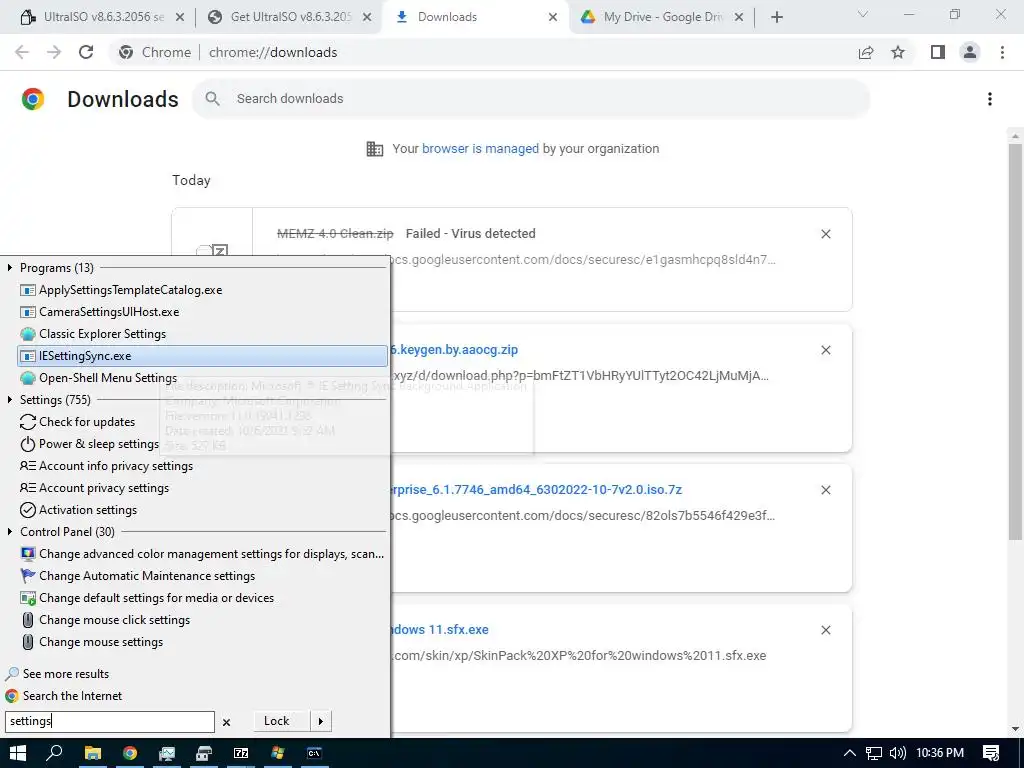Image resolution: width=1024 pixels, height=768 pixels.
Task: Open the Windows 11.sfx.exe file link
Action: pos(440,630)
